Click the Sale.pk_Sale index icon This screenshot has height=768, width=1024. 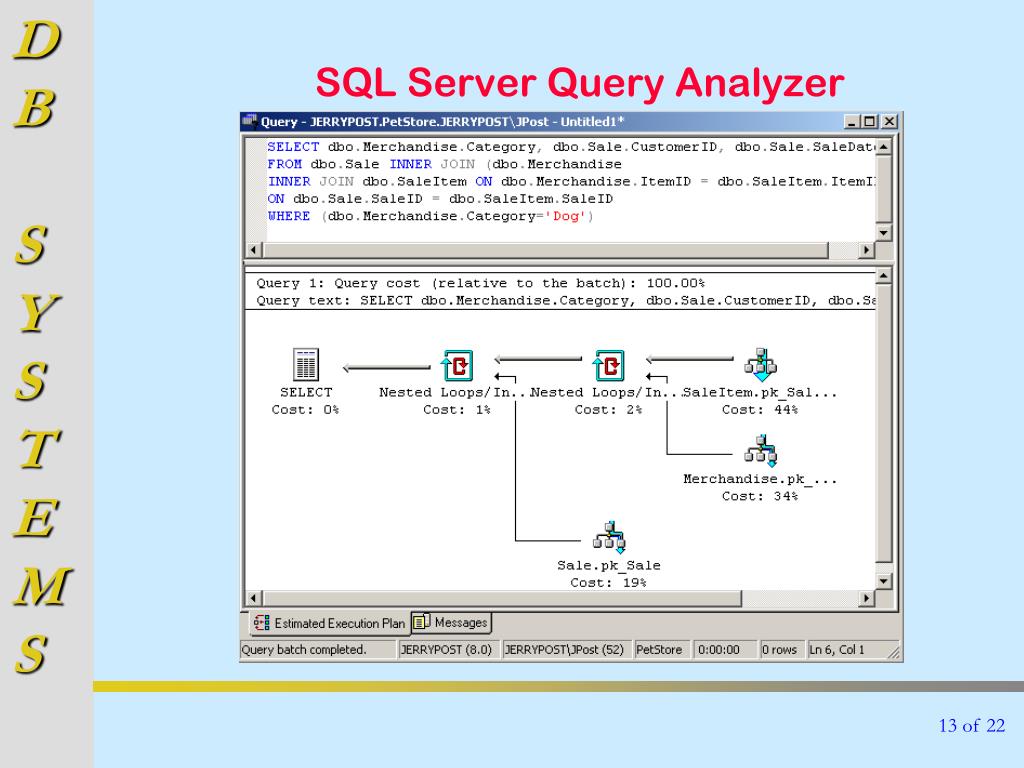[x=609, y=537]
